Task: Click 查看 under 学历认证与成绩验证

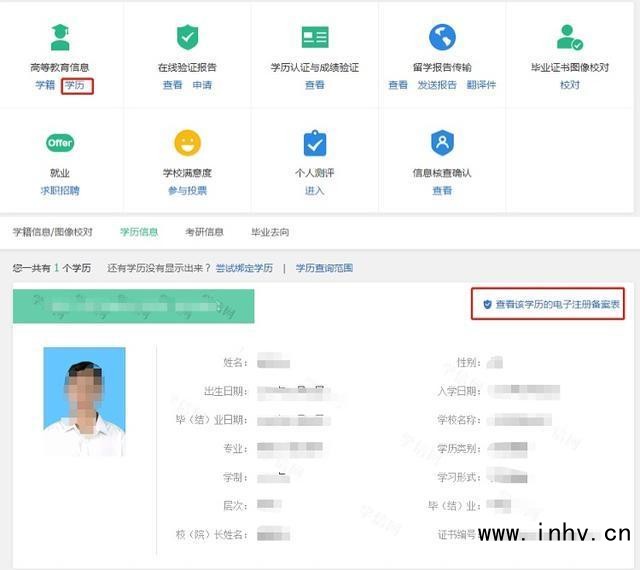Action: pos(315,85)
